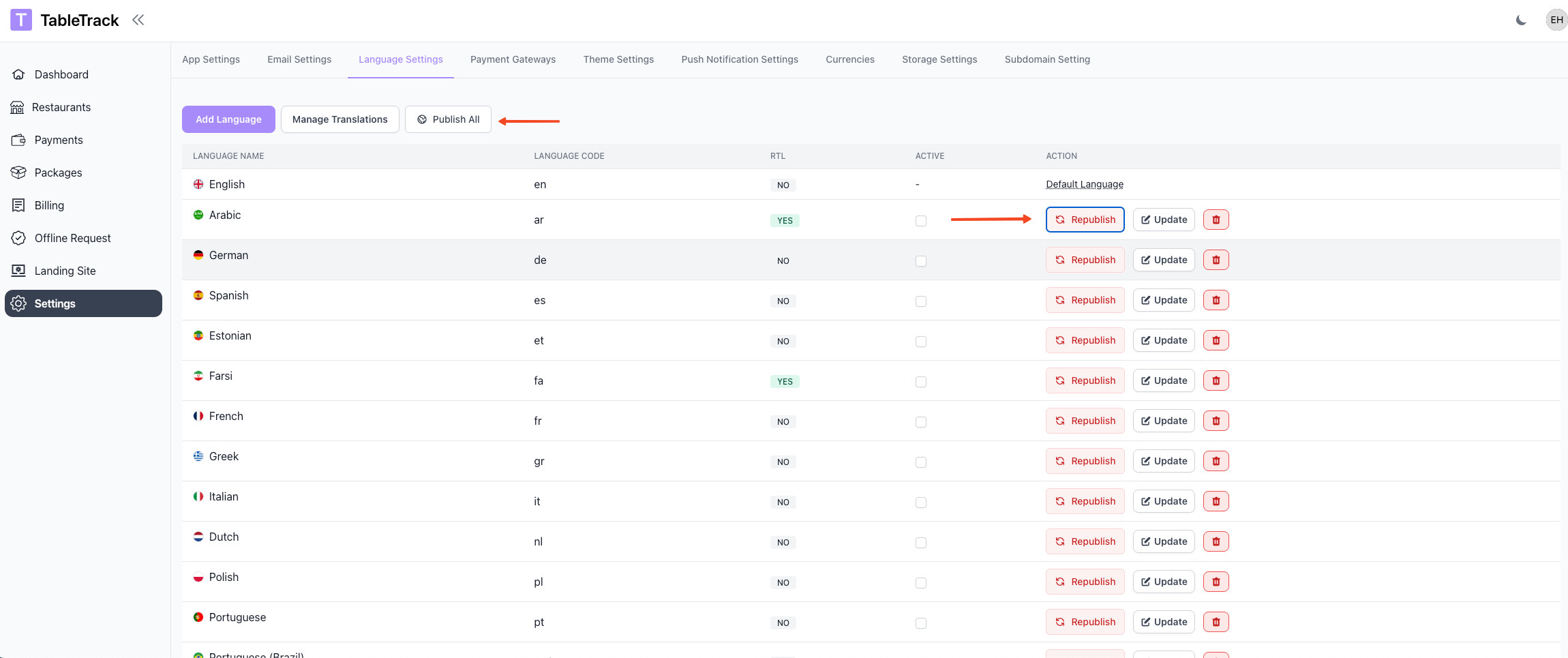Tick the Spanish active checkbox
This screenshot has width=1568, height=658.
coord(921,301)
